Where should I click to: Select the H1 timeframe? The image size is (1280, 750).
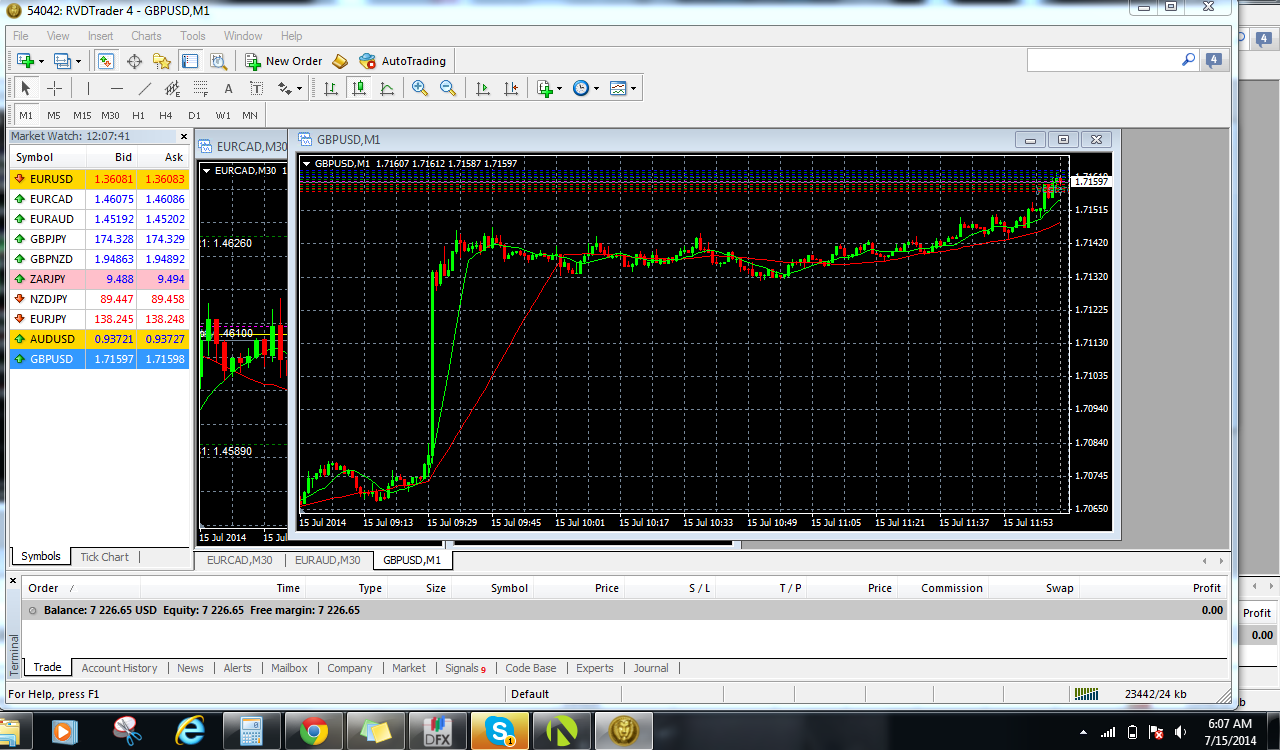(x=138, y=115)
